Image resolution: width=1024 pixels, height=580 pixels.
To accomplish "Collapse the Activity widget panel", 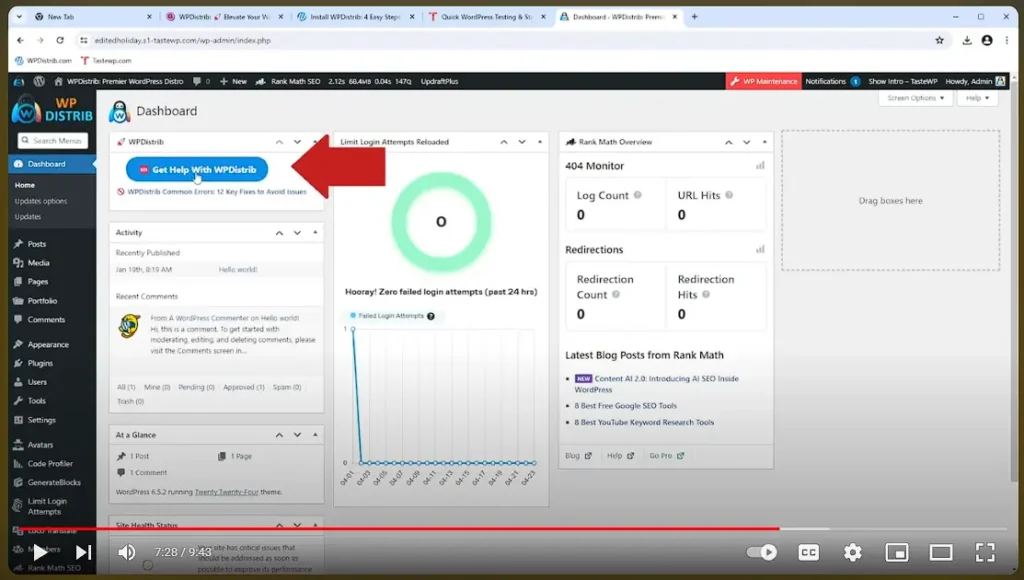I will coord(315,233).
